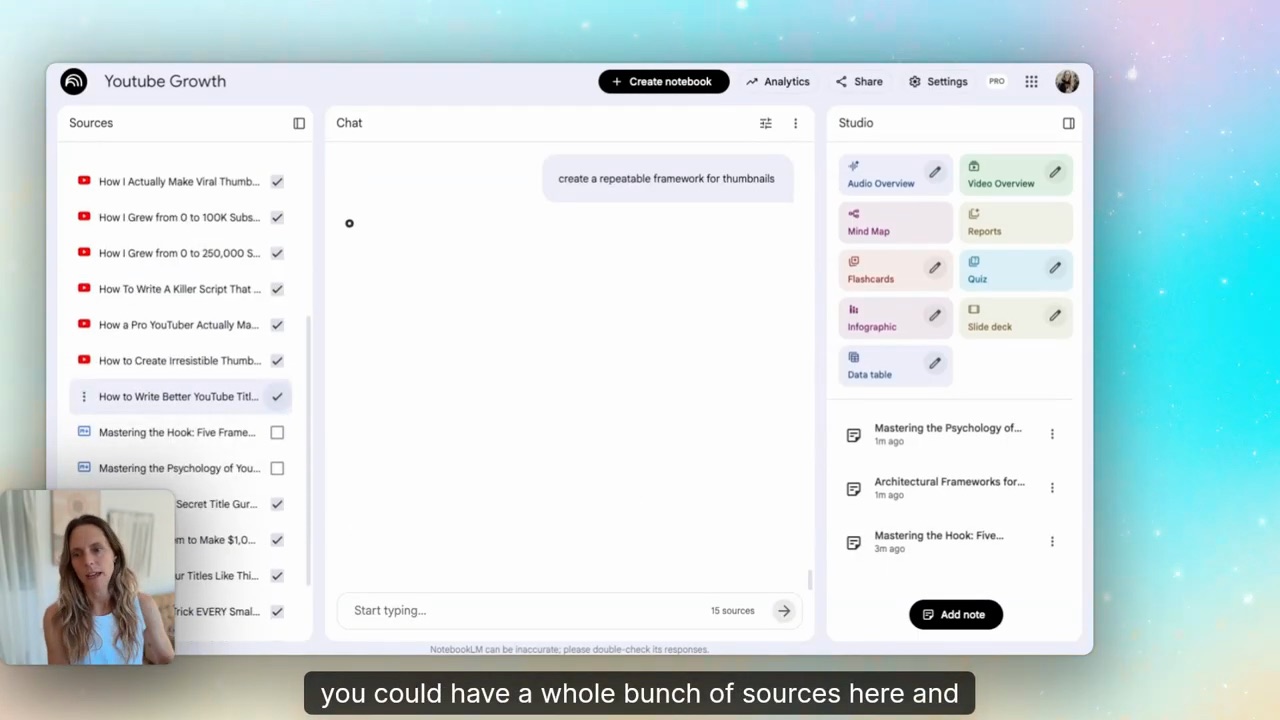This screenshot has width=1280, height=720.
Task: Click markdown icon of Mastering the Hook source
Action: coord(84,432)
